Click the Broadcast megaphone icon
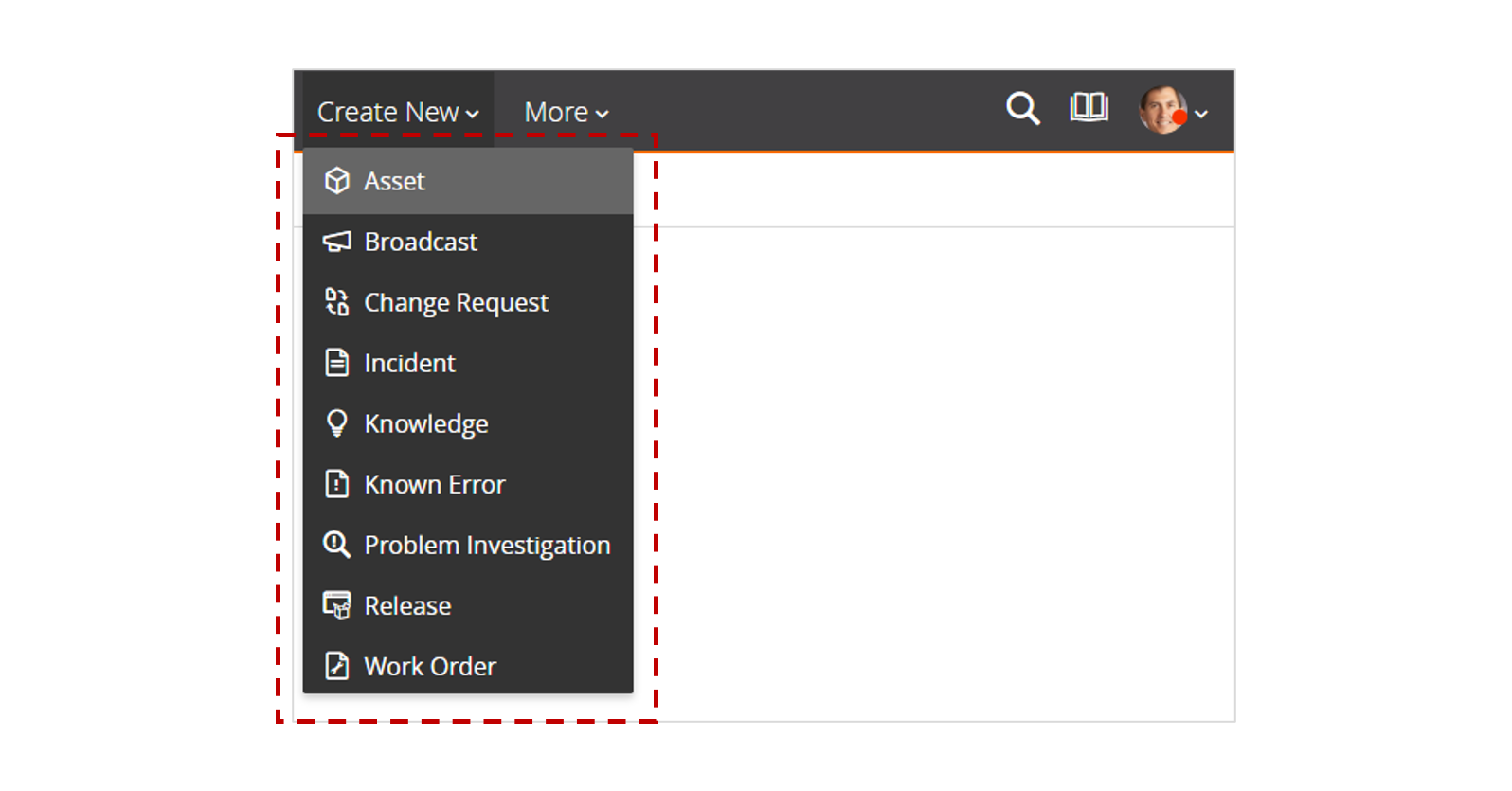1512x791 pixels. 336,242
